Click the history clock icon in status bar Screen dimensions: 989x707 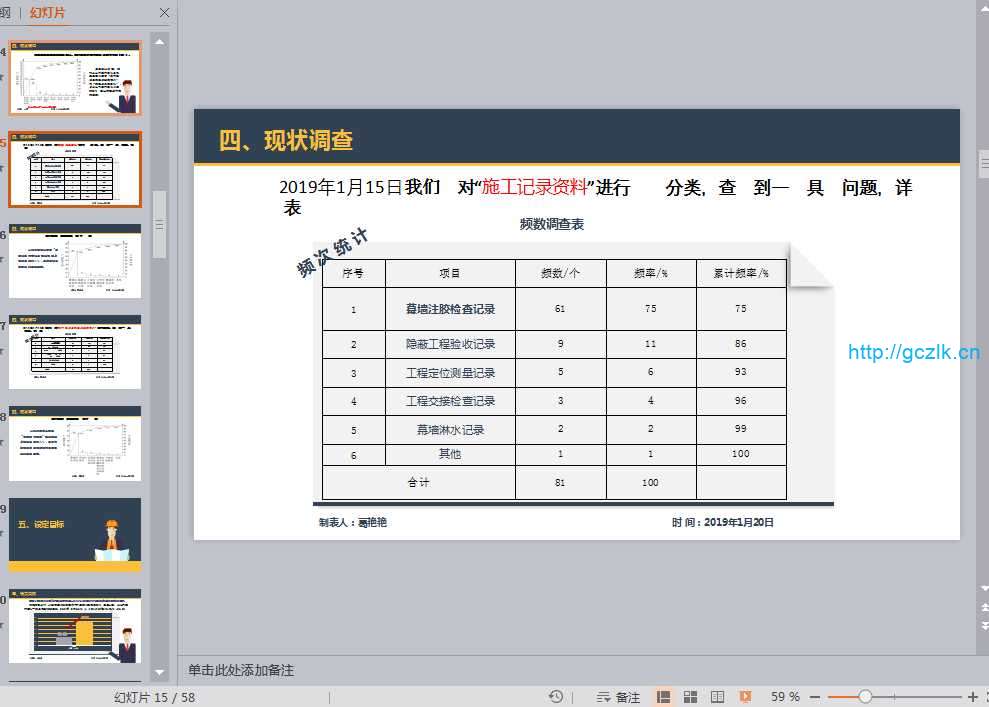coord(556,697)
